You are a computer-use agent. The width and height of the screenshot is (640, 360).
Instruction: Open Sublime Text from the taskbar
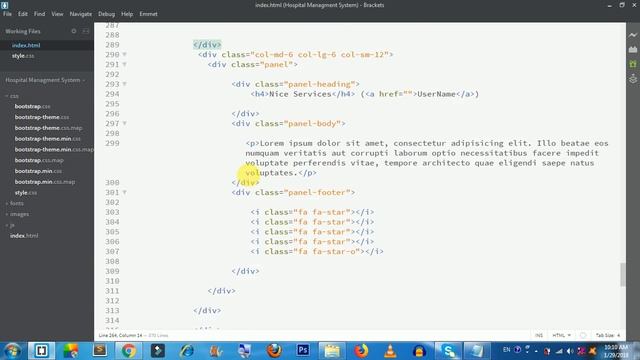(100, 351)
